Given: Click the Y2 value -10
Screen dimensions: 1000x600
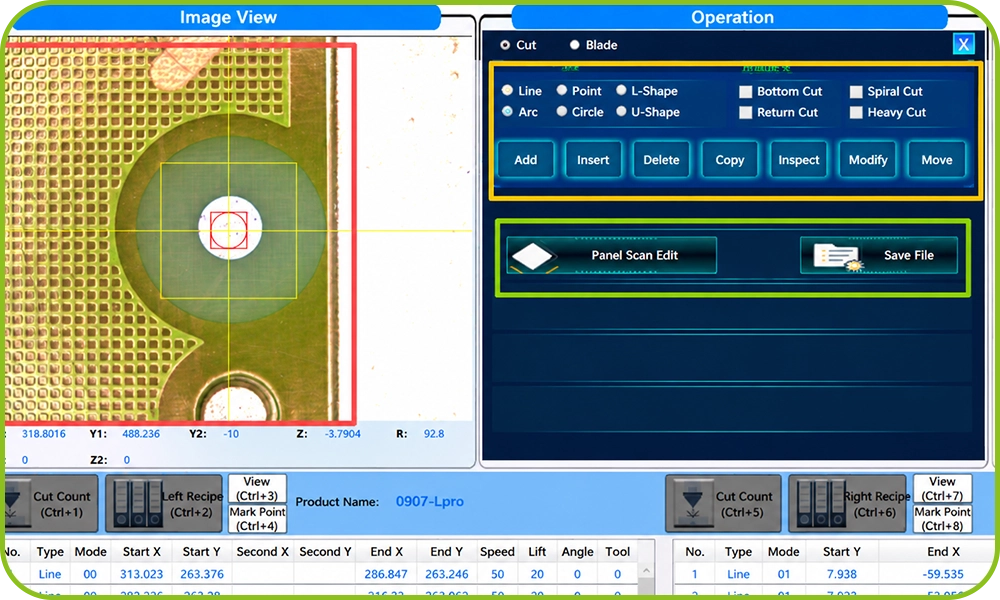Looking at the screenshot, I should click(x=231, y=434).
